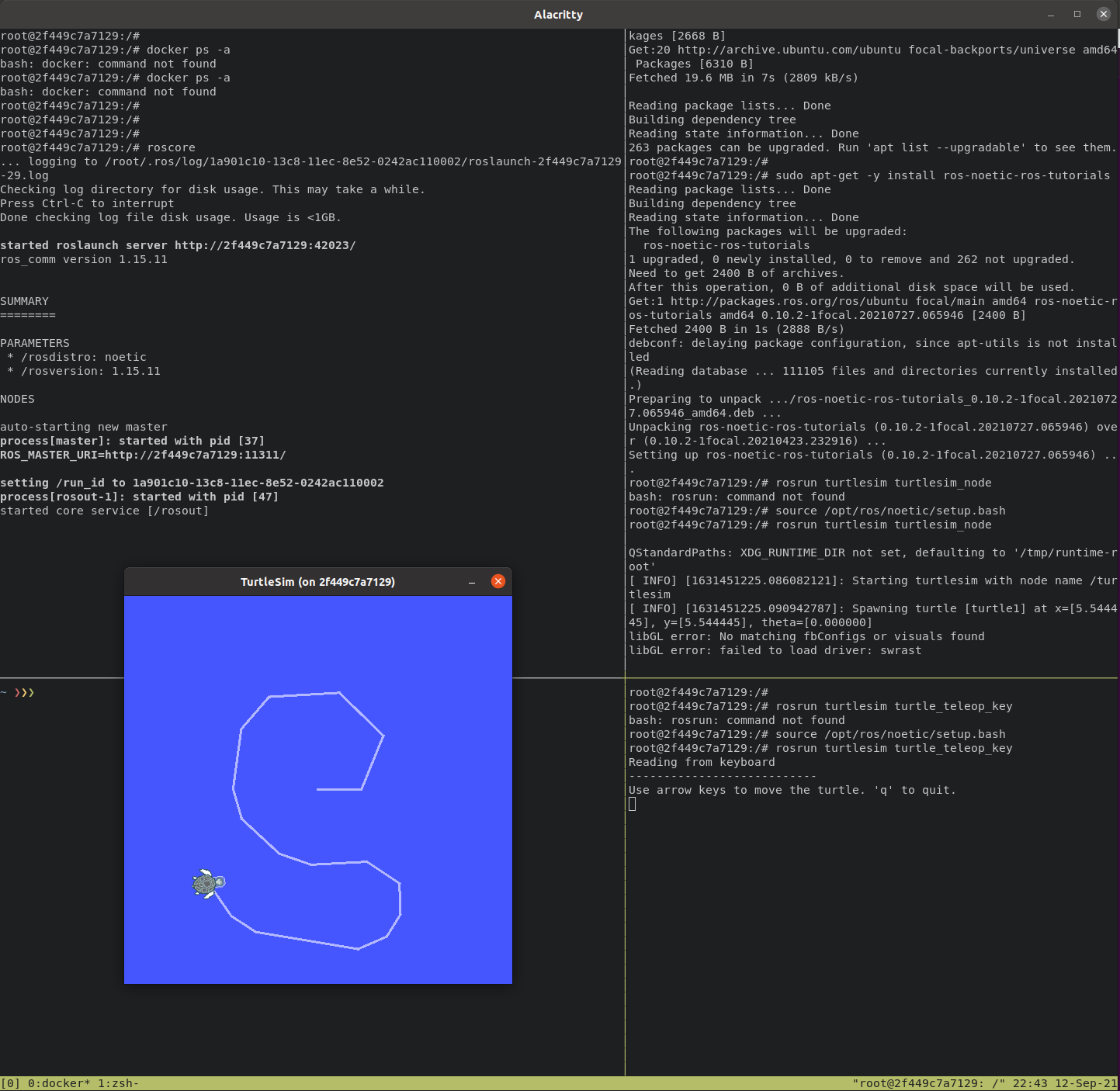Close the TurtleSim window
Viewport: 1120px width, 1091px height.
(498, 581)
